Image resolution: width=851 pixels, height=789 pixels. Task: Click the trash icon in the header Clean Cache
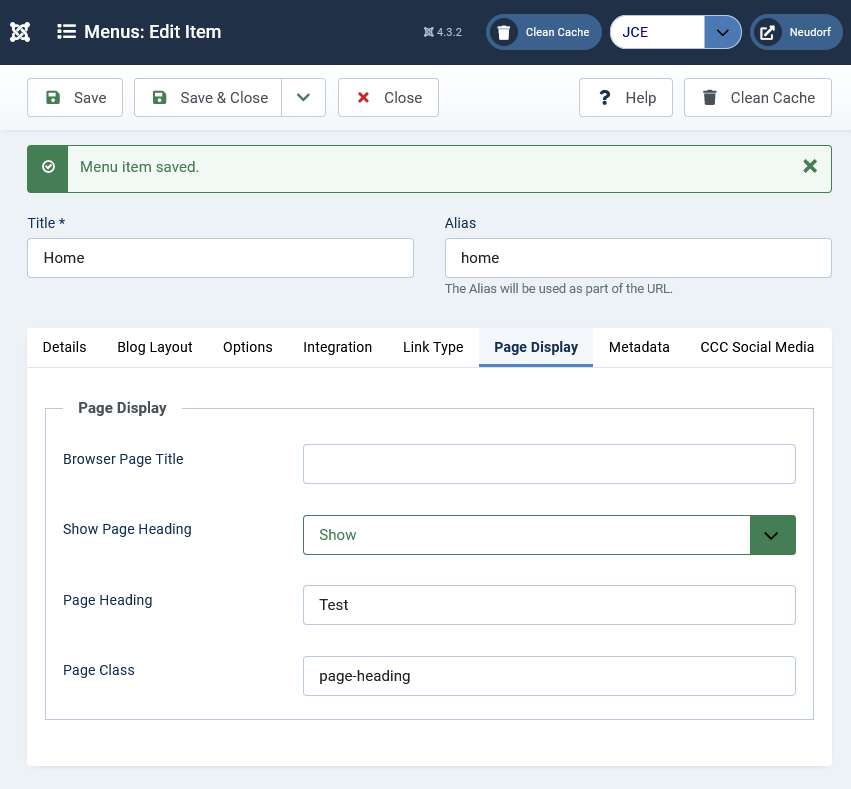click(x=504, y=32)
